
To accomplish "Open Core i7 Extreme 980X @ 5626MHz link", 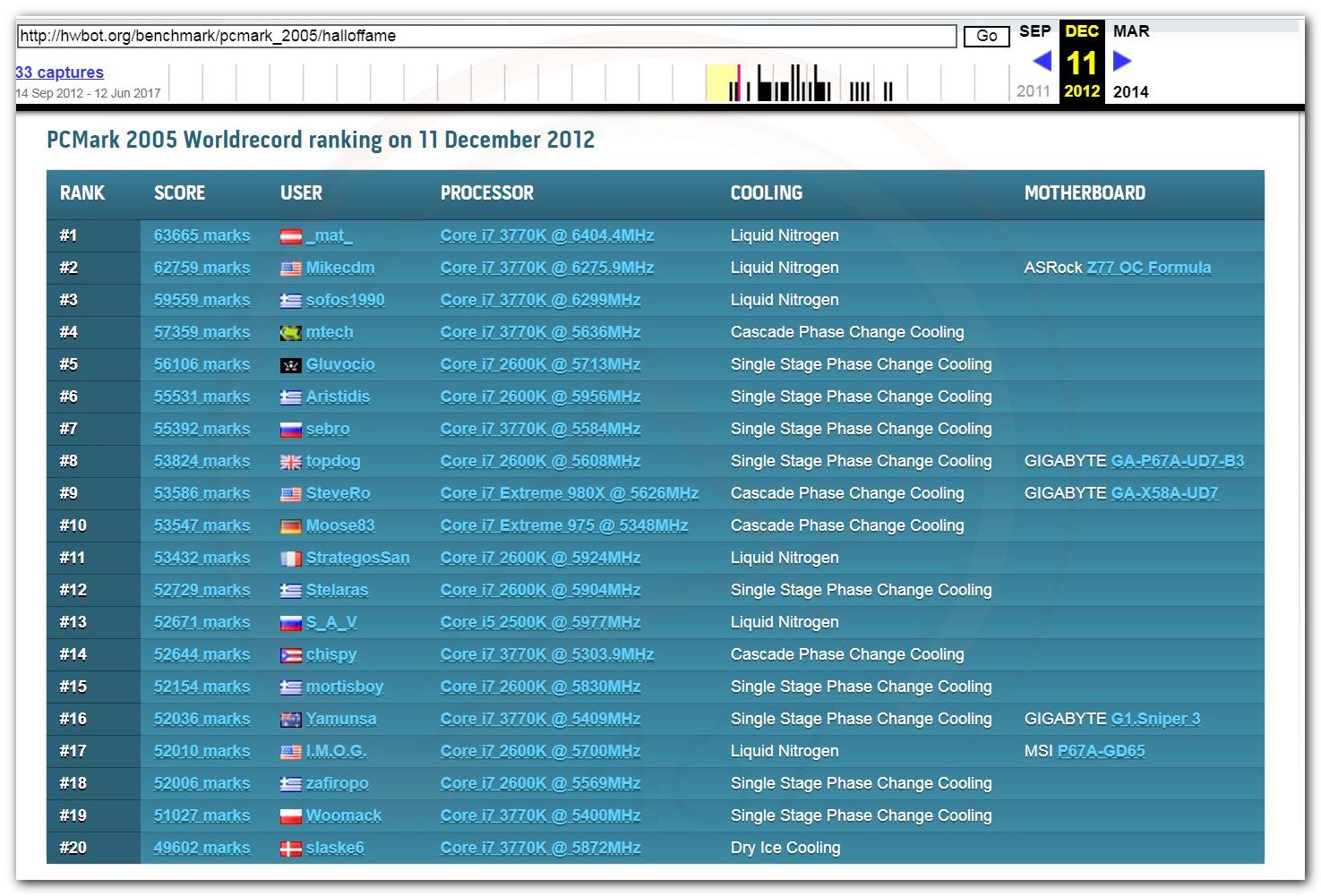I will click(570, 493).
